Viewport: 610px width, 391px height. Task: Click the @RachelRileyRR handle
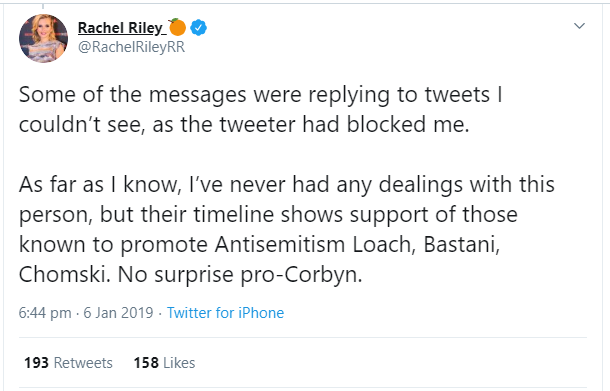tap(131, 47)
